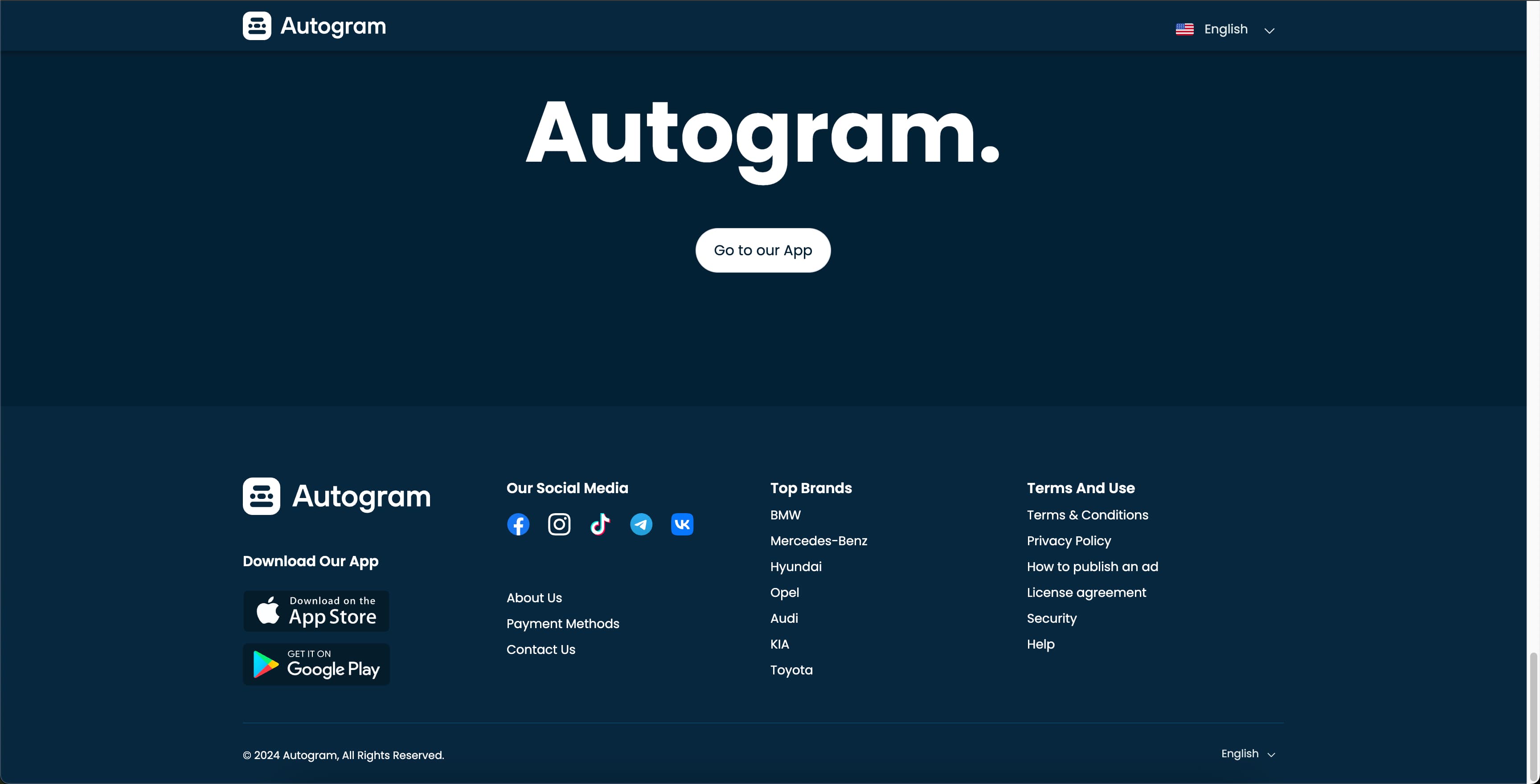Click the Top Brands heading
This screenshot has width=1540, height=784.
[x=811, y=488]
